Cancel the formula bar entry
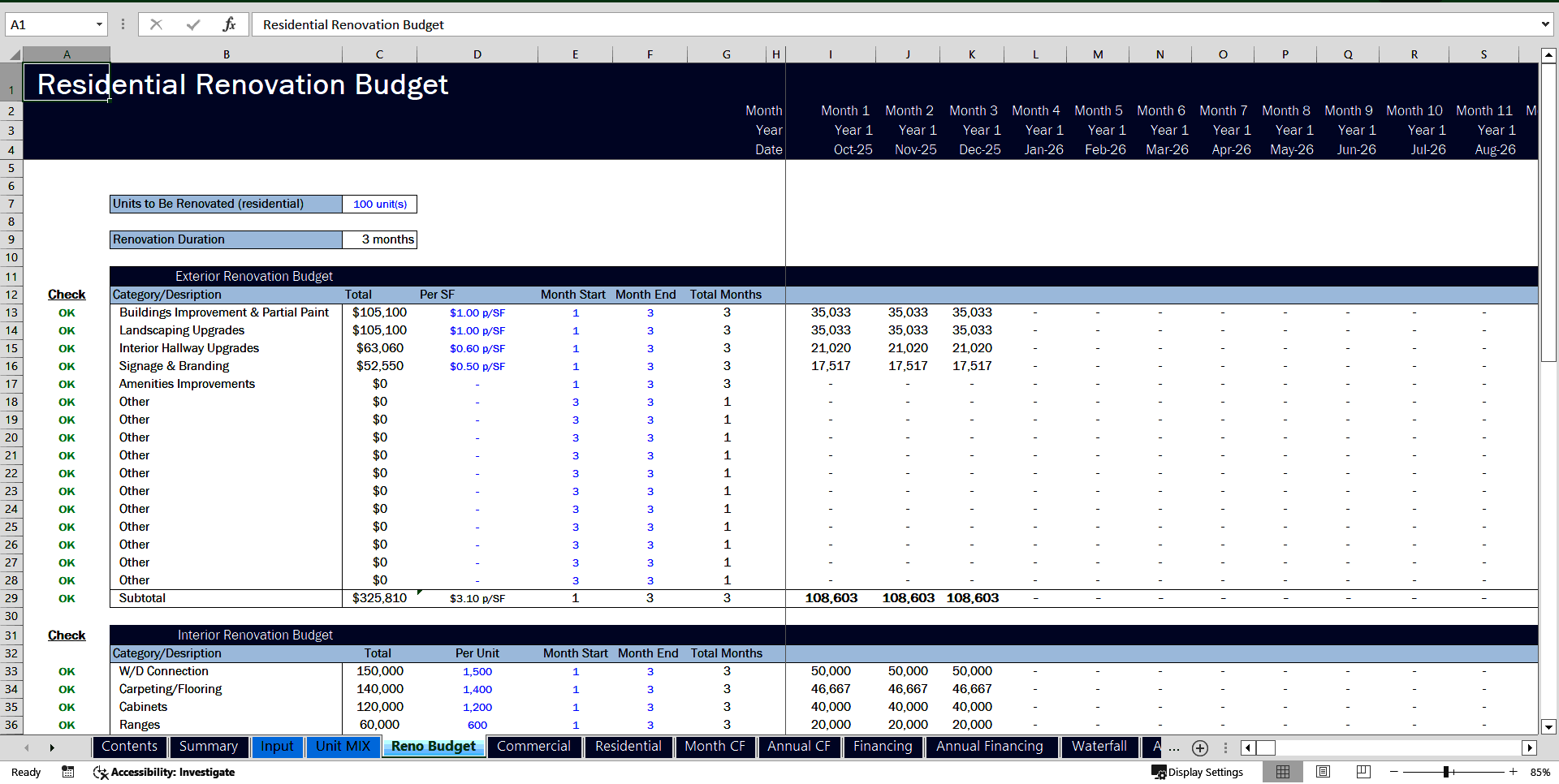The image size is (1559, 784). click(x=156, y=24)
